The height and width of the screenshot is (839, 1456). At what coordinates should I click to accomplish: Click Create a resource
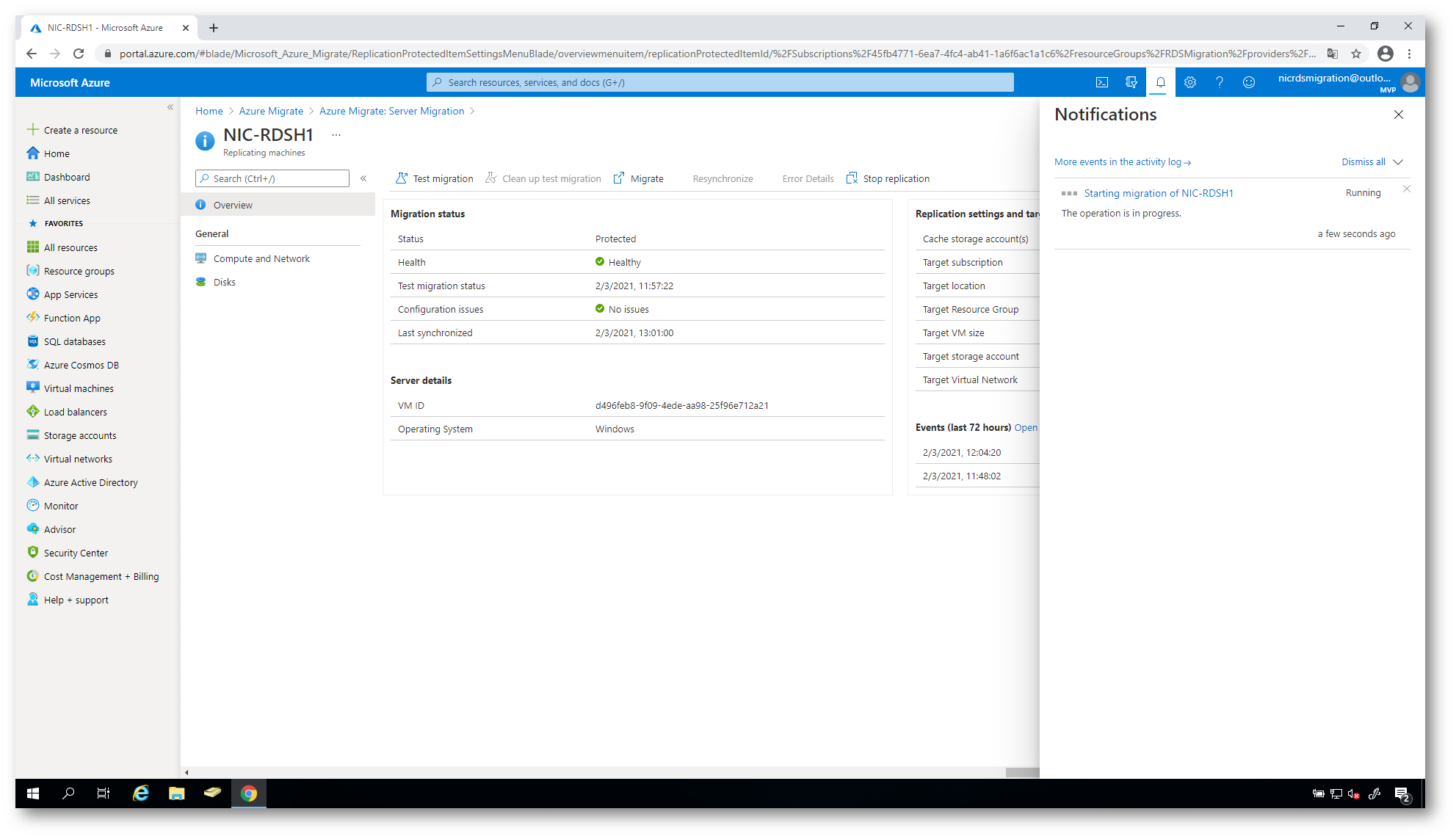[73, 130]
